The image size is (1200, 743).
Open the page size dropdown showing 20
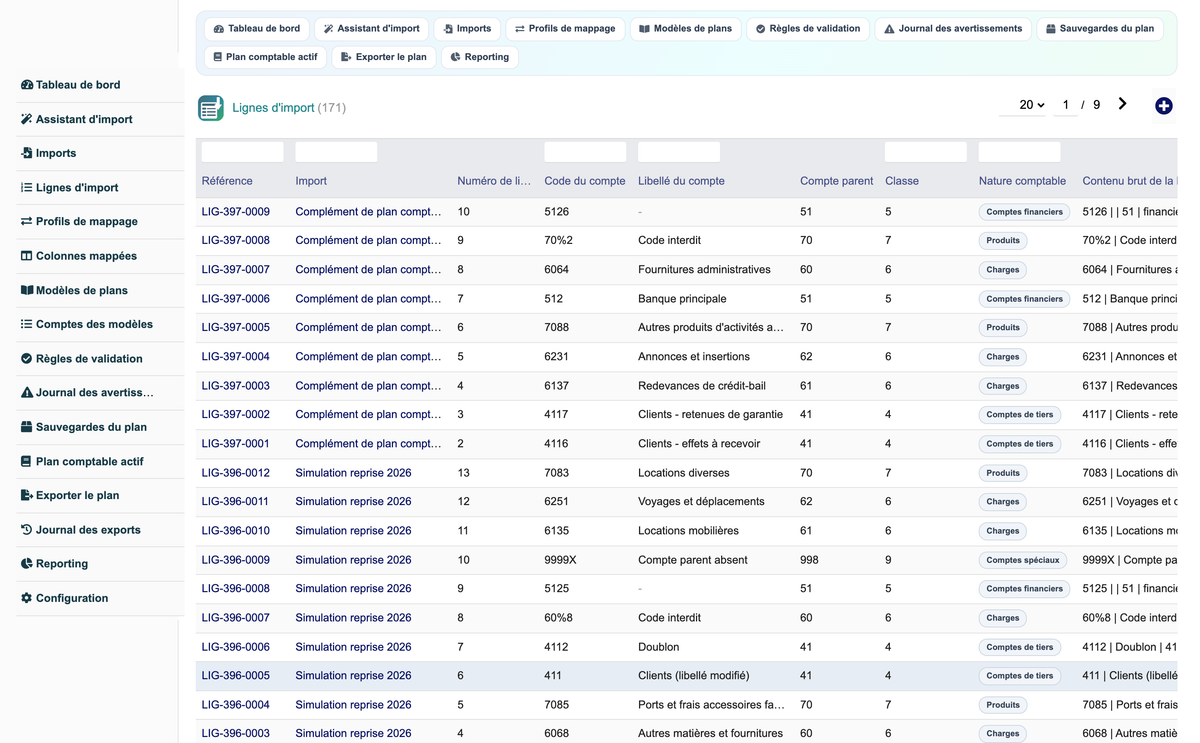tap(1030, 105)
